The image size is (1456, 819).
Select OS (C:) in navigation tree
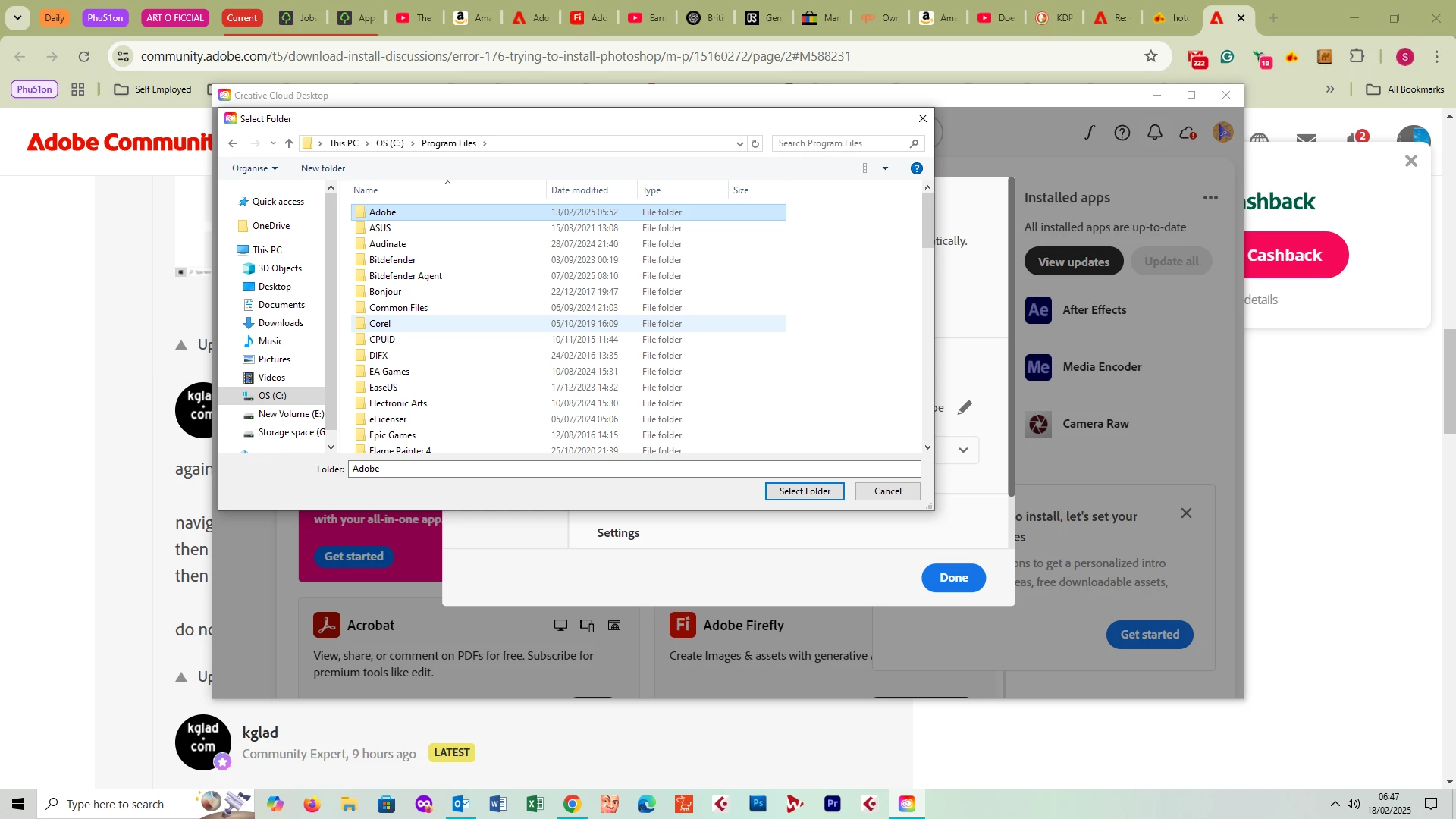[x=272, y=396]
